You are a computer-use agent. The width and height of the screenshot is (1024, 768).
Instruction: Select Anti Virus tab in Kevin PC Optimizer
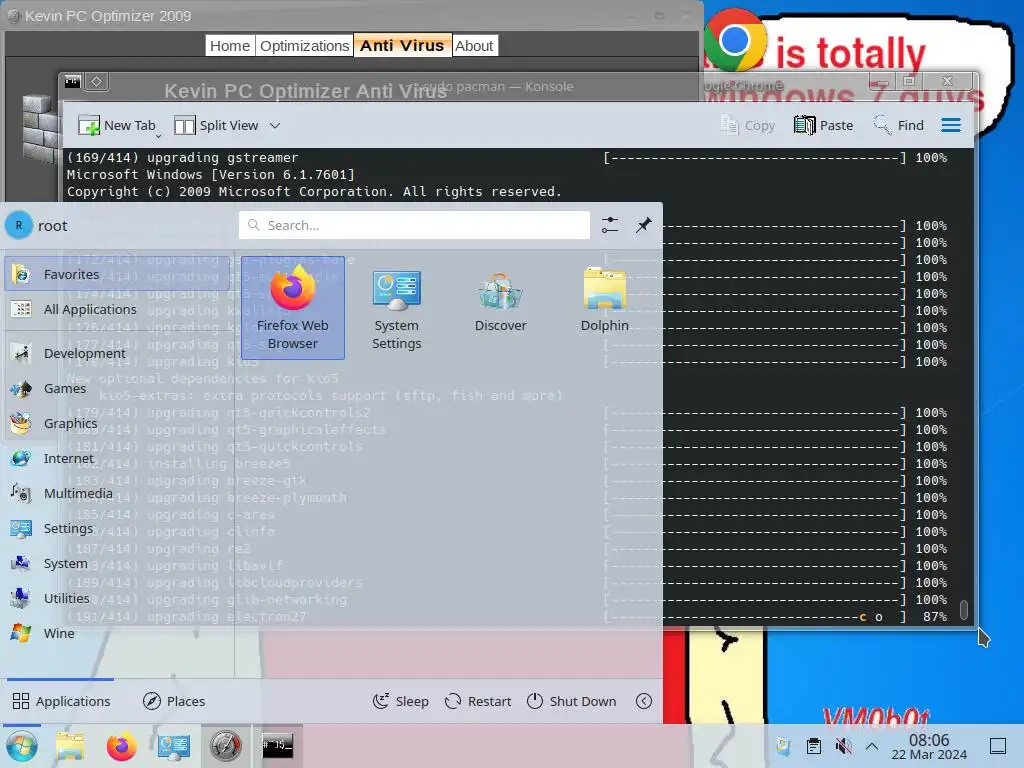(x=402, y=46)
